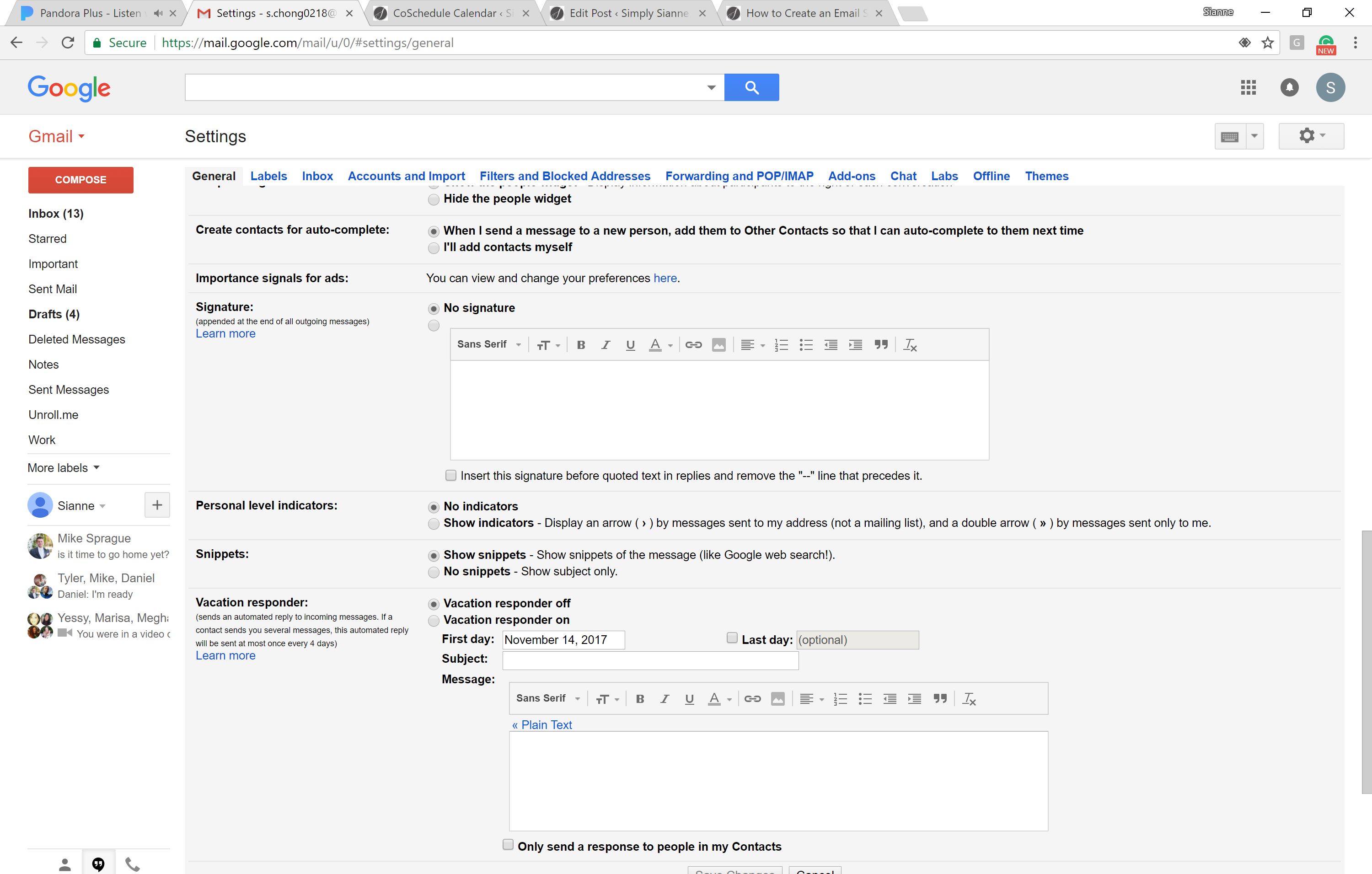This screenshot has width=1372, height=874.
Task: Click the vacation responder Subject field
Action: coord(649,660)
